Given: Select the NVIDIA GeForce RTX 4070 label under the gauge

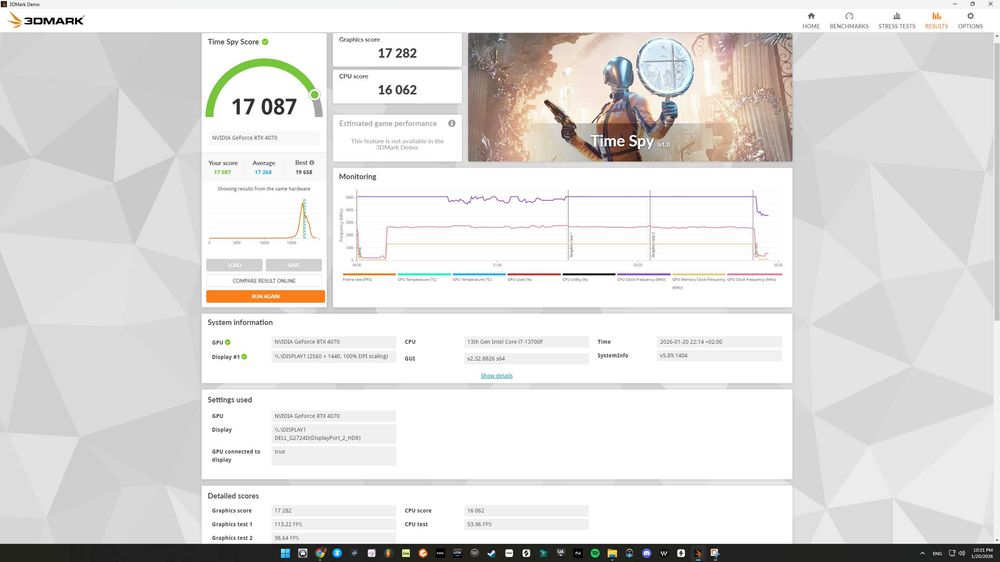Looking at the screenshot, I should coord(263,138).
